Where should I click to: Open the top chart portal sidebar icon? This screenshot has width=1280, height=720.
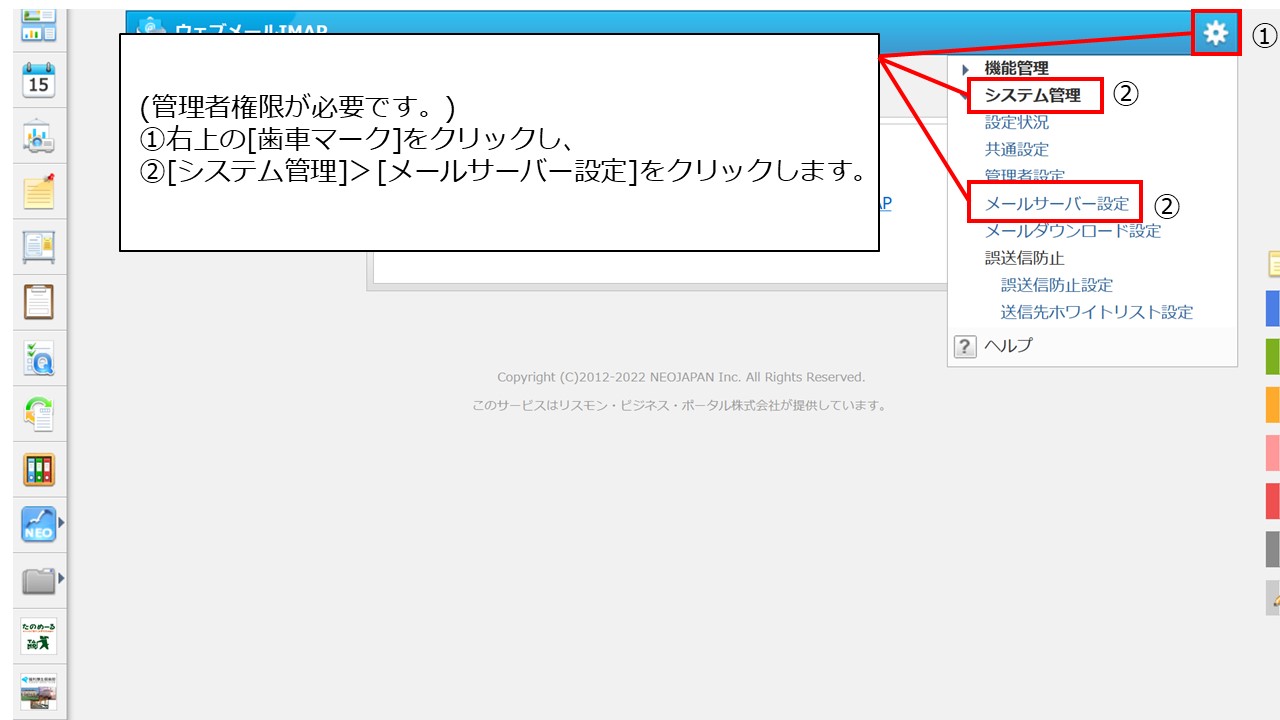click(39, 28)
